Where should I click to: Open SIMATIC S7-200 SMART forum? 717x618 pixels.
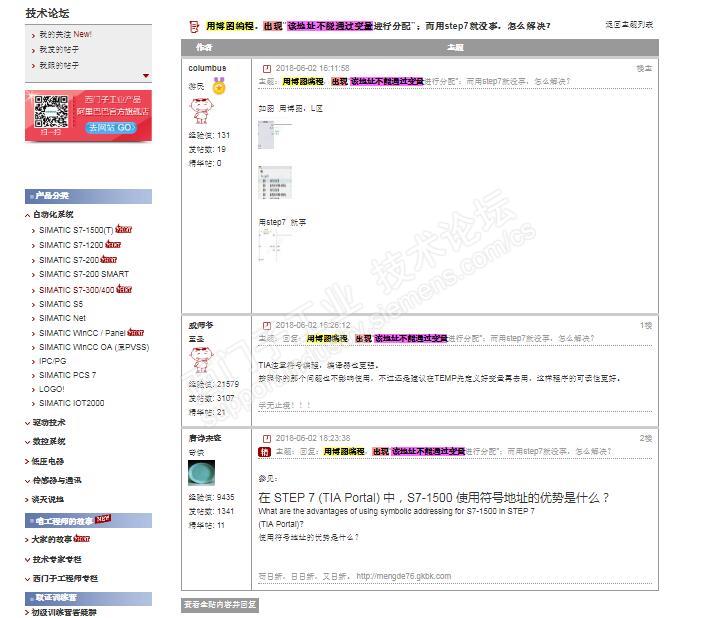pos(84,274)
